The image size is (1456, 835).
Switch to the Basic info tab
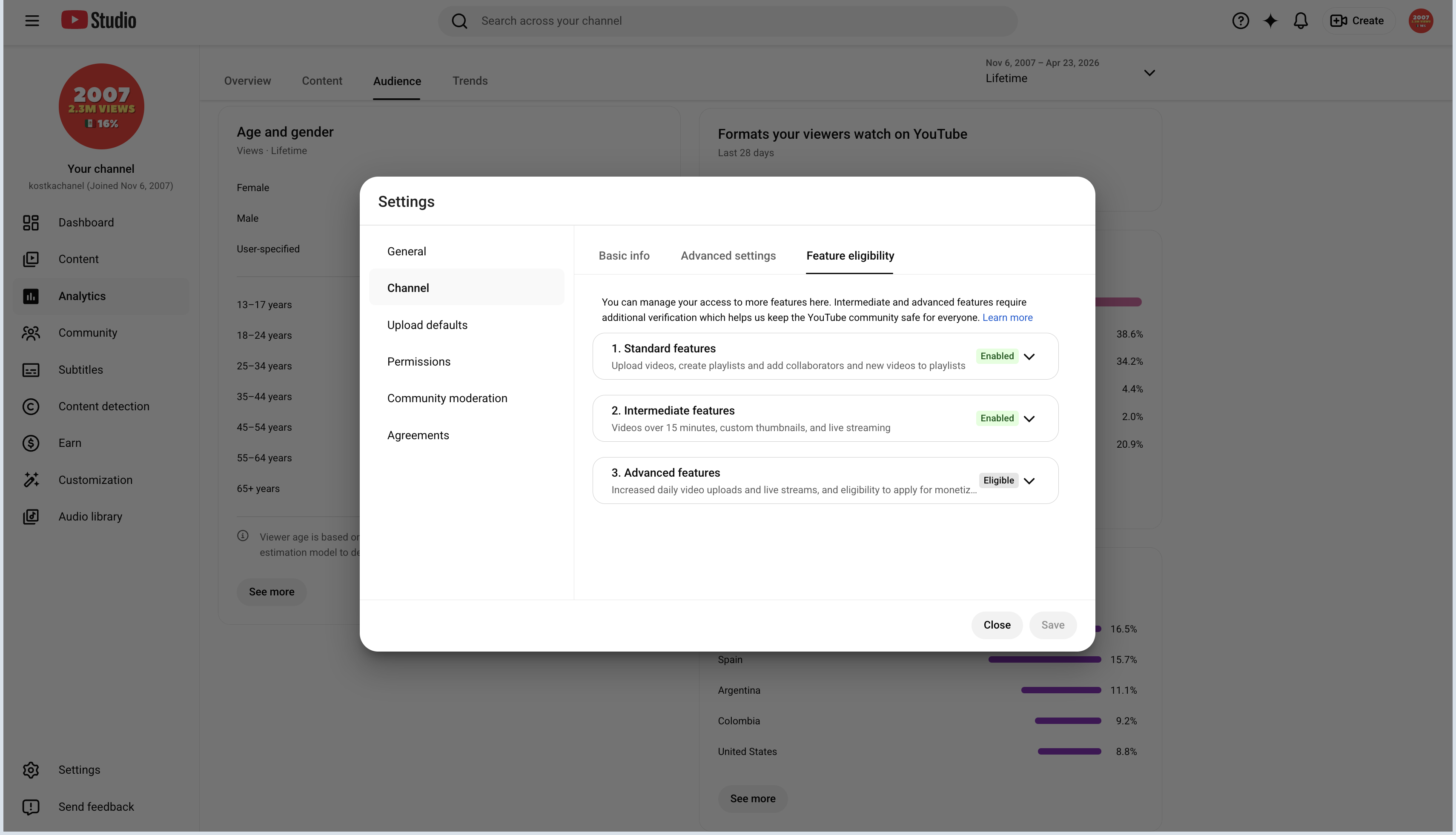pos(624,256)
